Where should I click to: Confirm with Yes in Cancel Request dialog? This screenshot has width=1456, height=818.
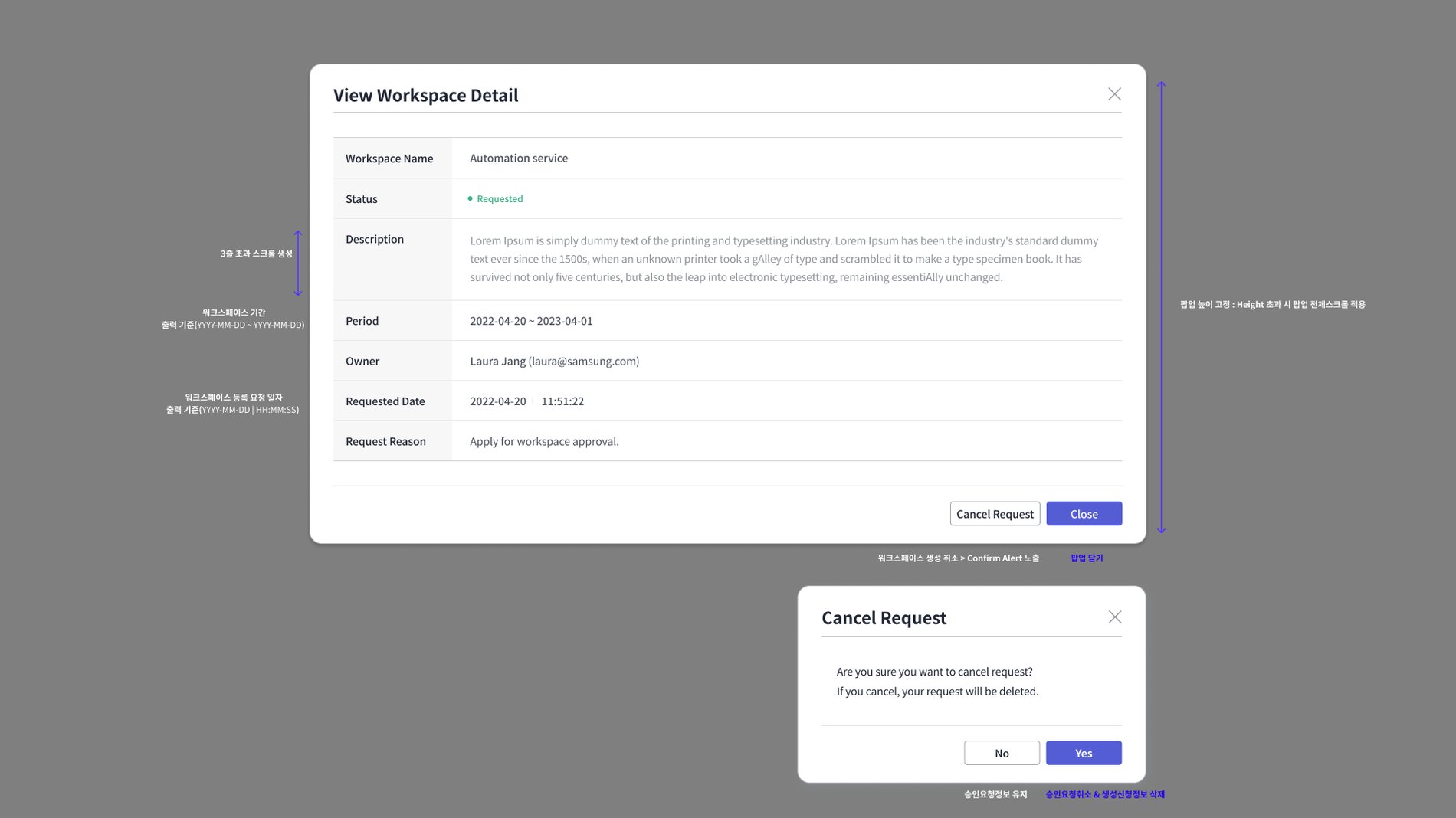click(1084, 753)
